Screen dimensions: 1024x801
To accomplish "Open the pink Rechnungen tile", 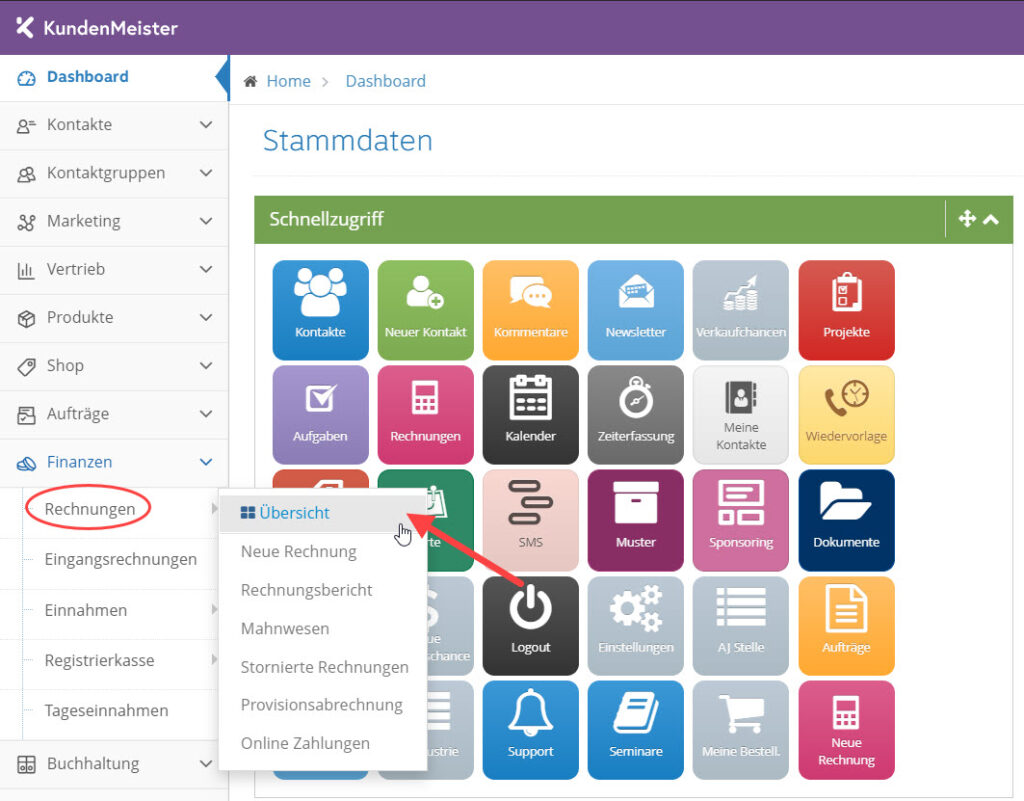I will [x=425, y=415].
